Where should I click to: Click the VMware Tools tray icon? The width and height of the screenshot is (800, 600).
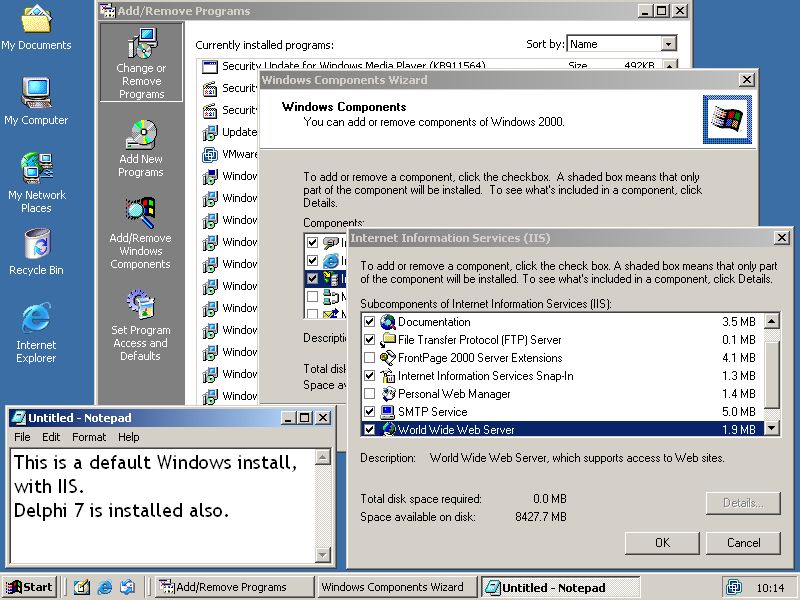pos(734,588)
